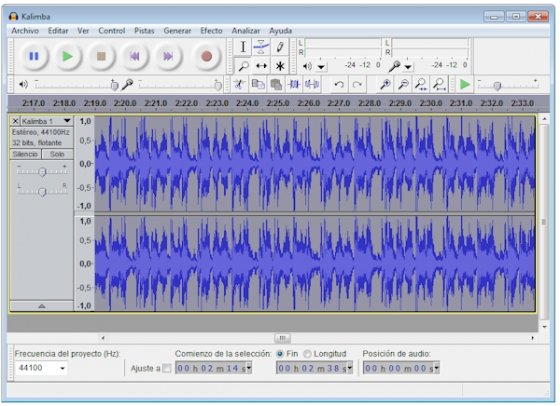Open the Archivo menu

pos(25,31)
